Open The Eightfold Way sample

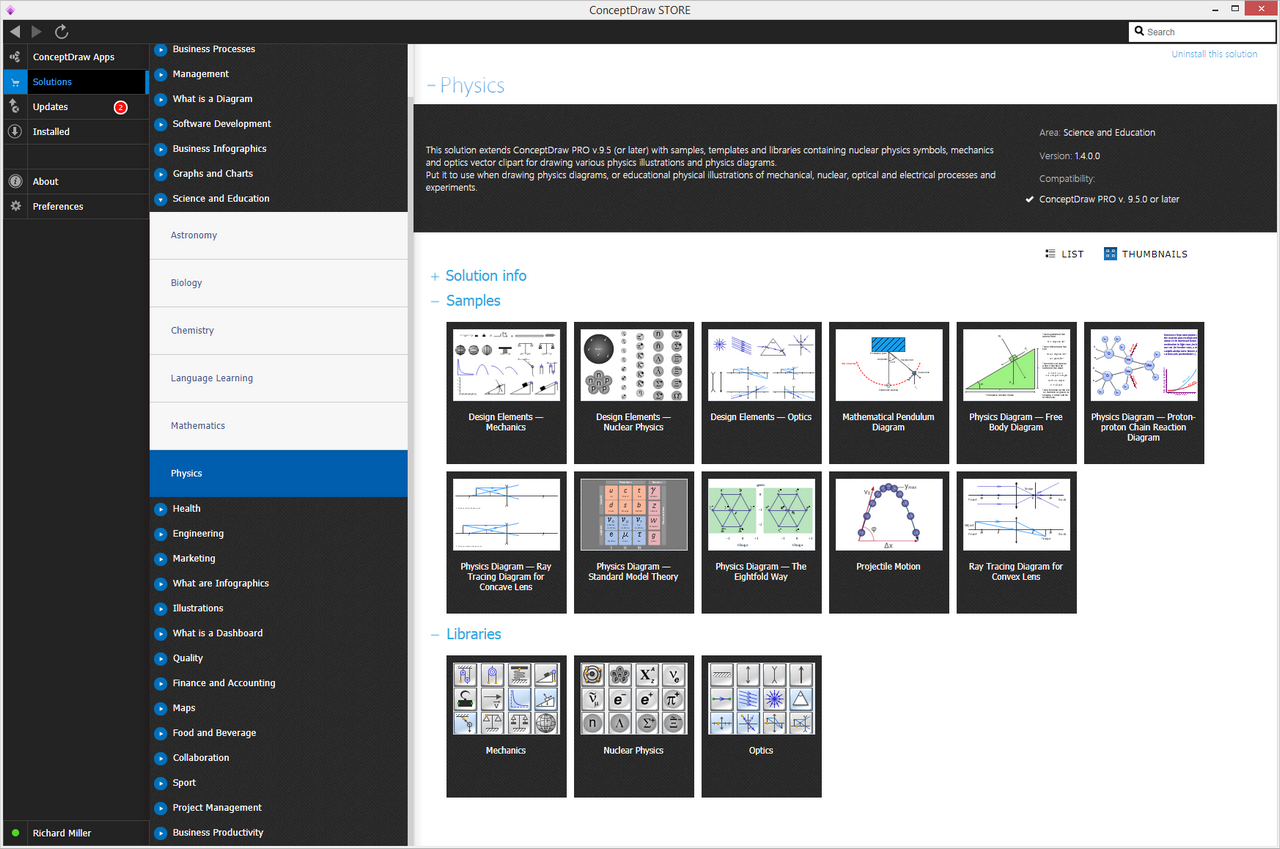761,542
